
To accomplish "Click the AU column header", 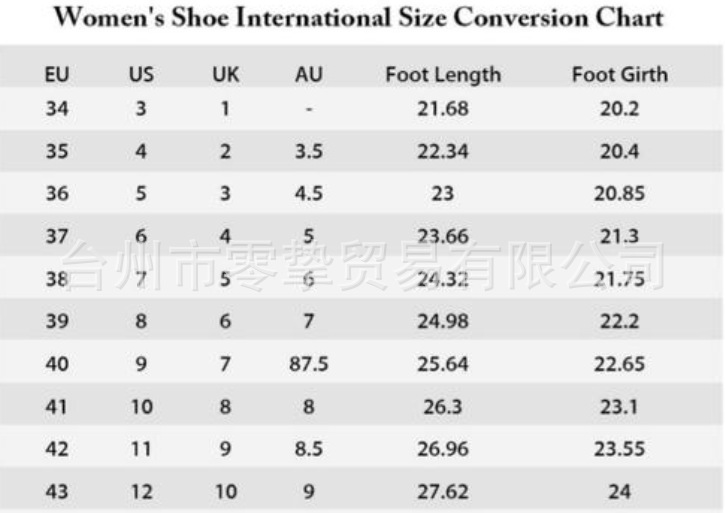I will [308, 75].
